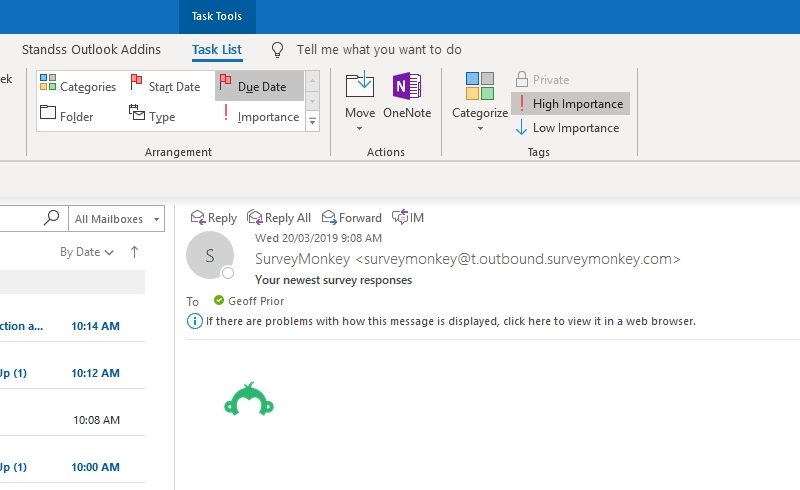This screenshot has width=800, height=490.
Task: Toggle Low Importance tag
Action: pyautogui.click(x=567, y=128)
